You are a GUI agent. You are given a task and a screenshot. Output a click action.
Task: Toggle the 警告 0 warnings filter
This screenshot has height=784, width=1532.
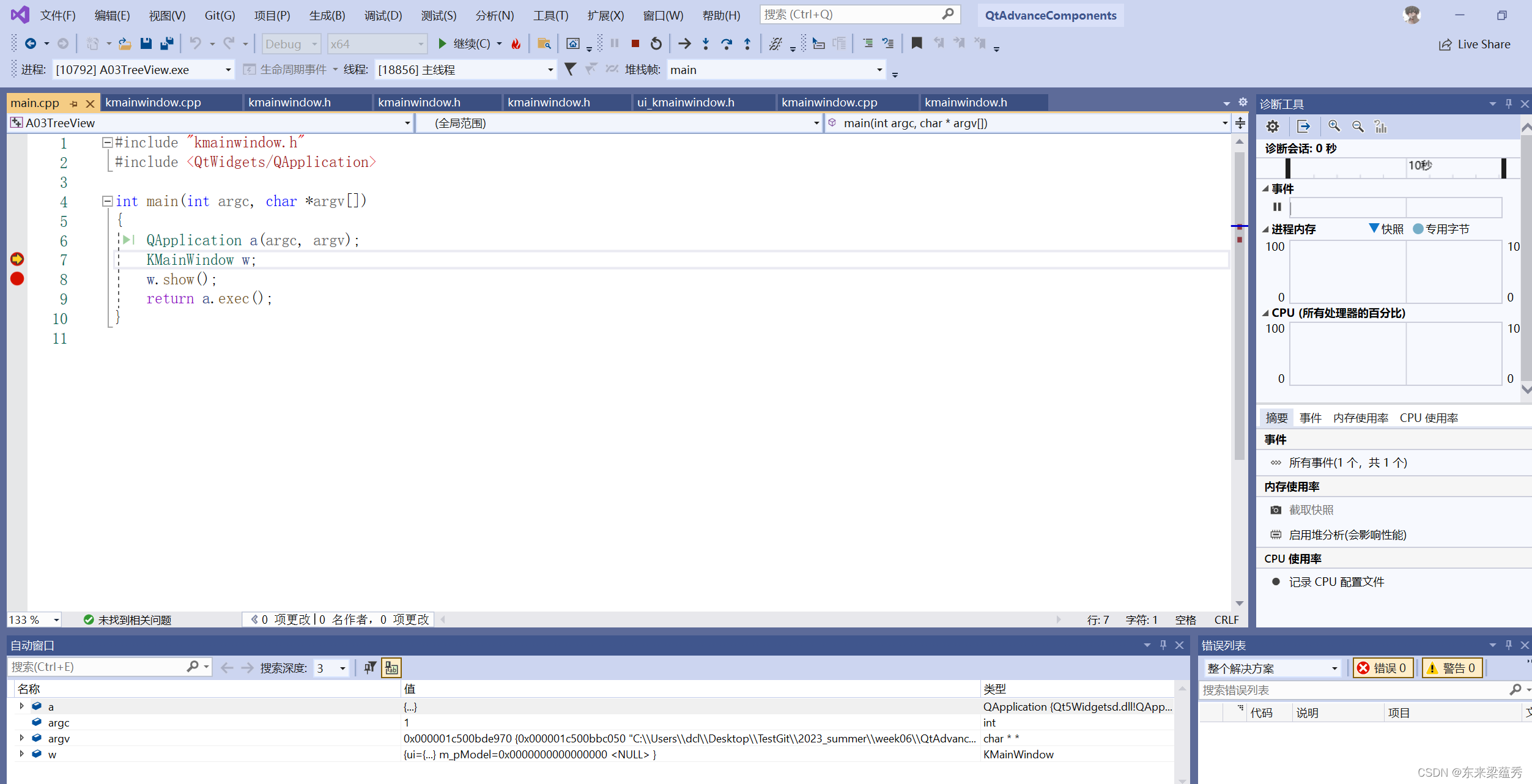click(x=1452, y=668)
